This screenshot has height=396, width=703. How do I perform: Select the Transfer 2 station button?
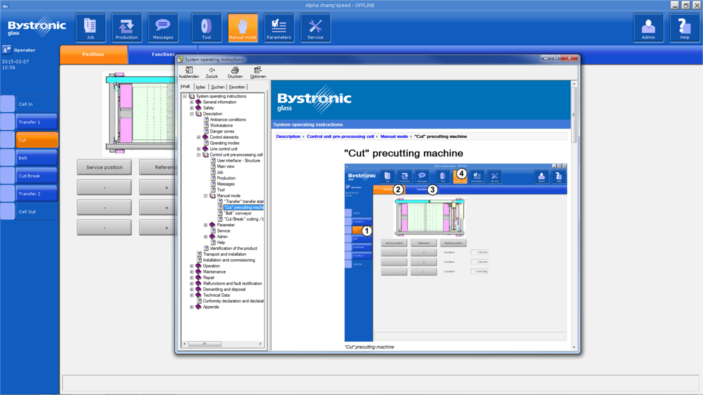[37, 194]
